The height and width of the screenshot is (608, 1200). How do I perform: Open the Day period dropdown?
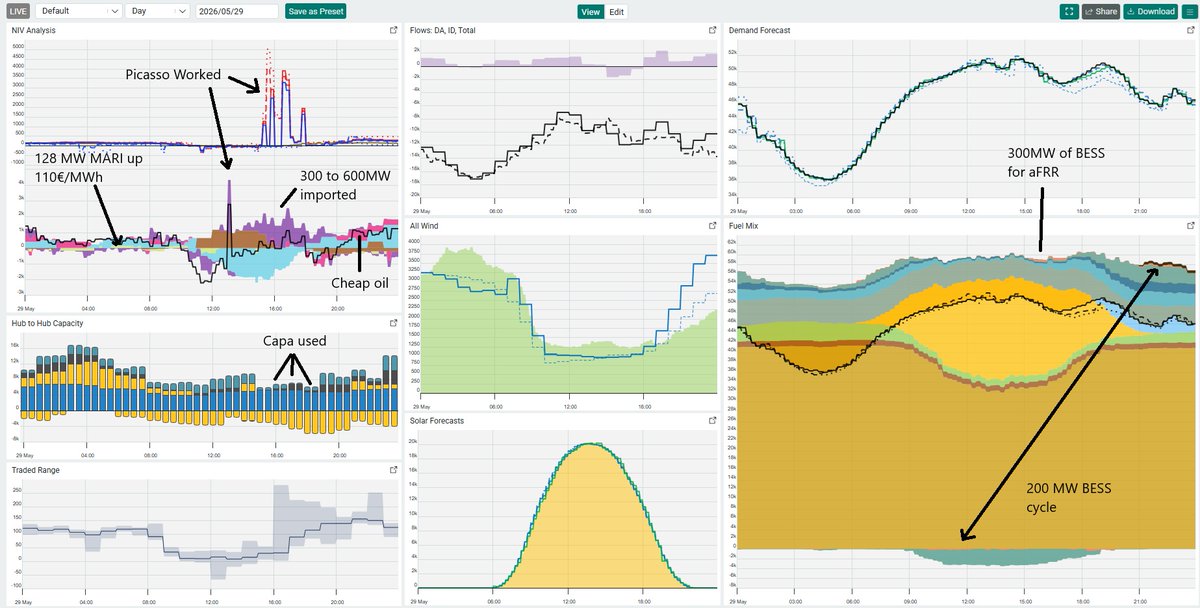click(x=158, y=12)
